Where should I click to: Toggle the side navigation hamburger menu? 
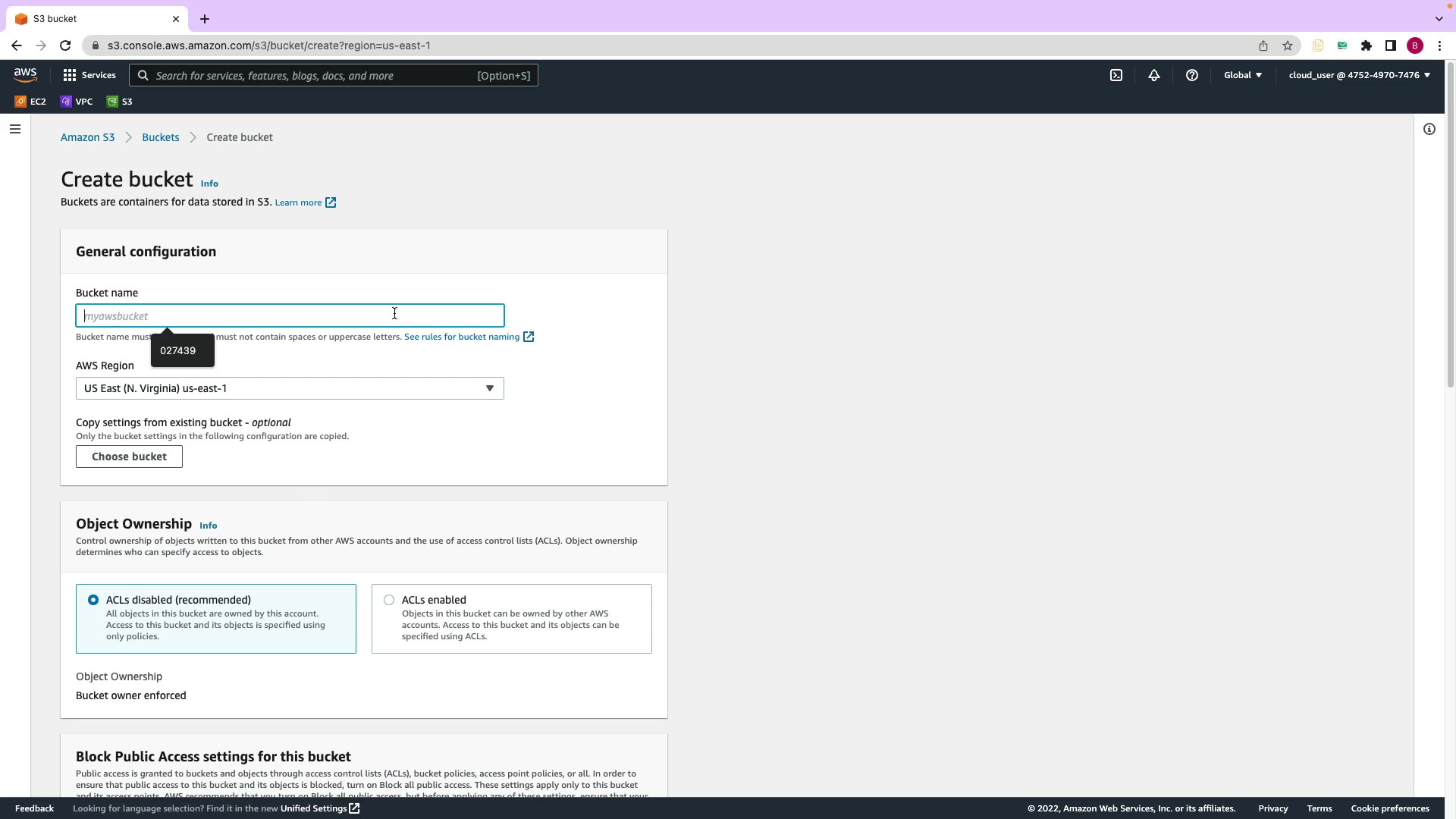(x=15, y=129)
